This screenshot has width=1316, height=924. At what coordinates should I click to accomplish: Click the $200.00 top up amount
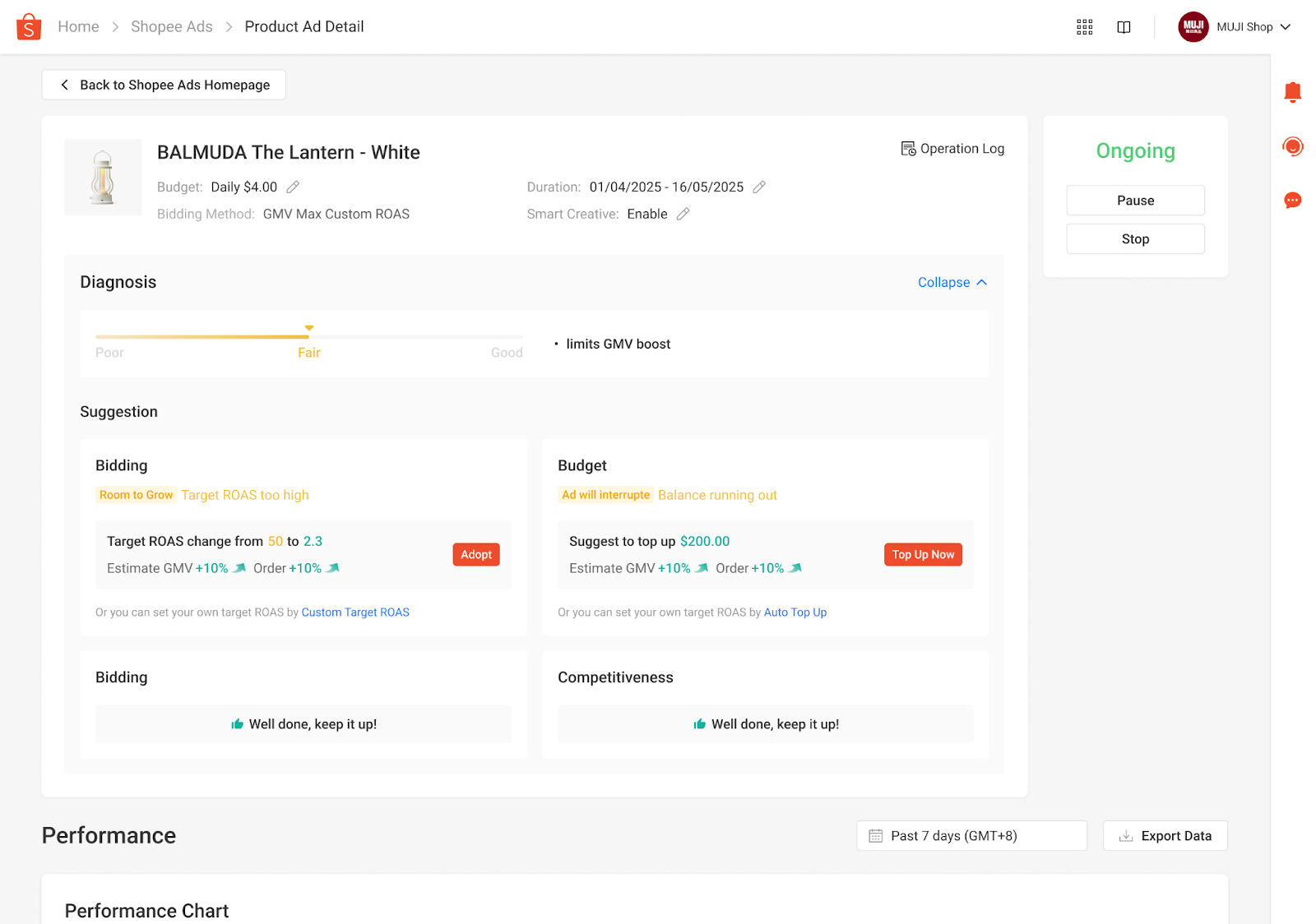click(x=705, y=542)
